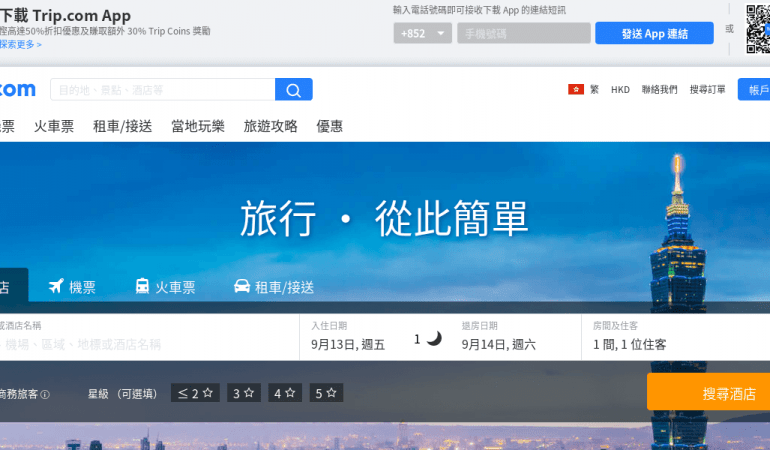Click the info icon beside 商務旅客
Viewport: 770px width, 450px height.
pos(45,394)
